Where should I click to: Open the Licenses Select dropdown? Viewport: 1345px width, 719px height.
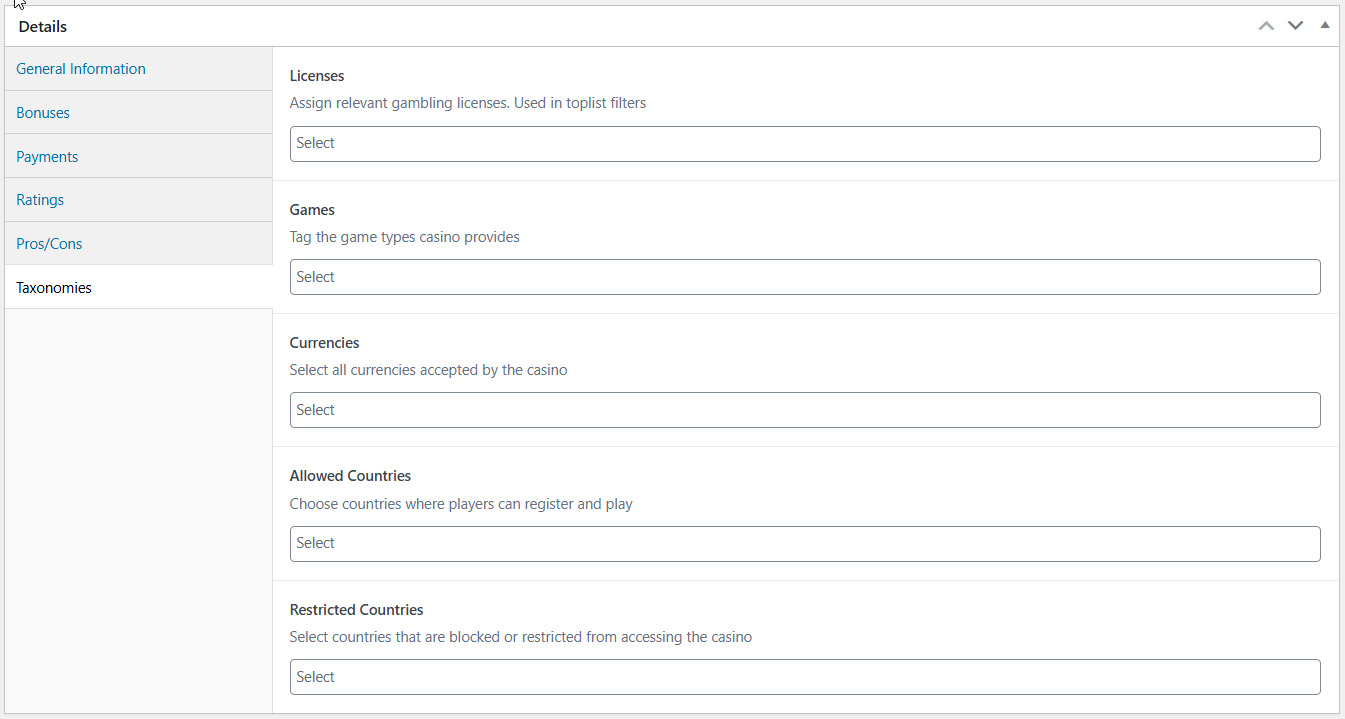805,143
